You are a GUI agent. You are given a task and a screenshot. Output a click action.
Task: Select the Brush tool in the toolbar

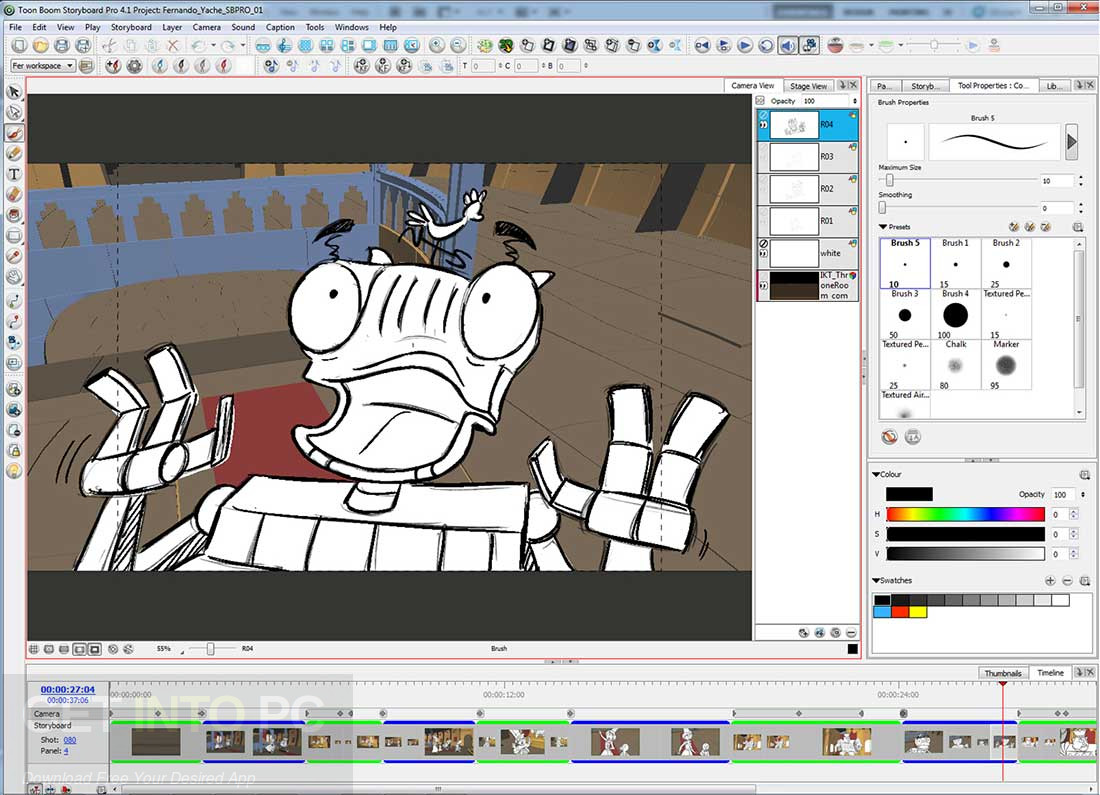click(x=13, y=133)
